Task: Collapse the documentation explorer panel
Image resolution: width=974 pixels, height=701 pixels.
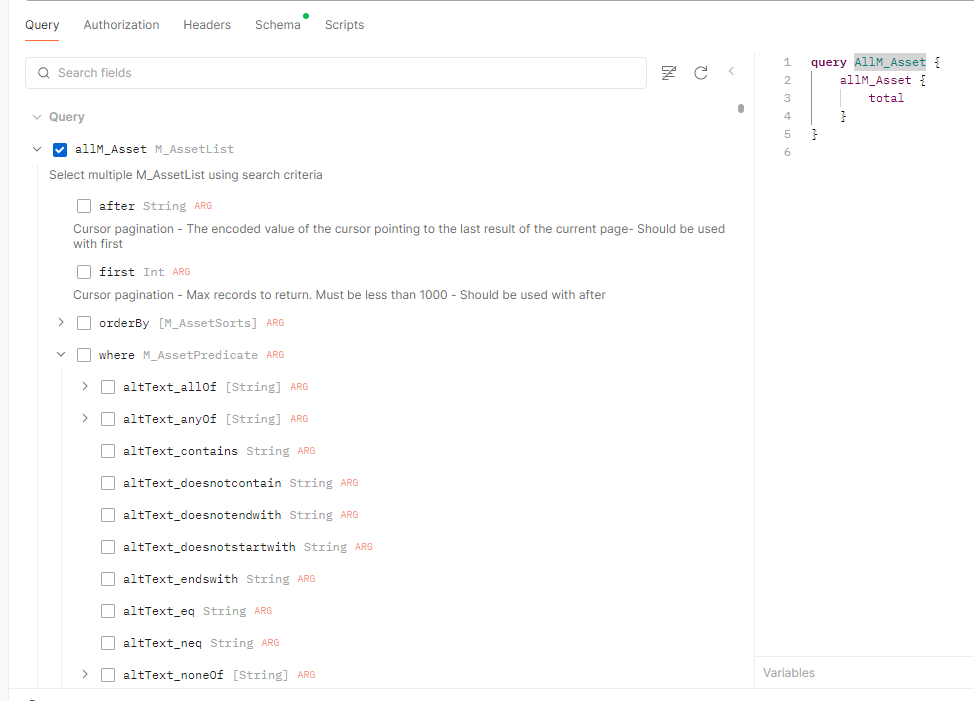Action: (x=730, y=72)
